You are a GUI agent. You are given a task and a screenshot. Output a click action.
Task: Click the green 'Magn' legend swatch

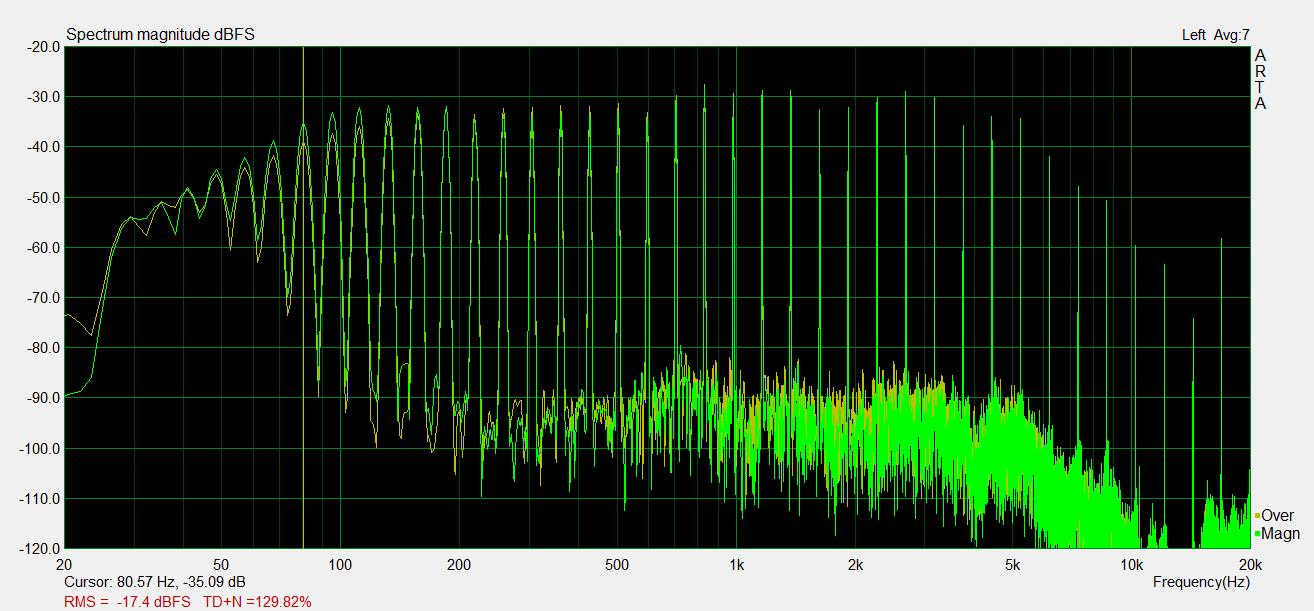coord(1257,534)
